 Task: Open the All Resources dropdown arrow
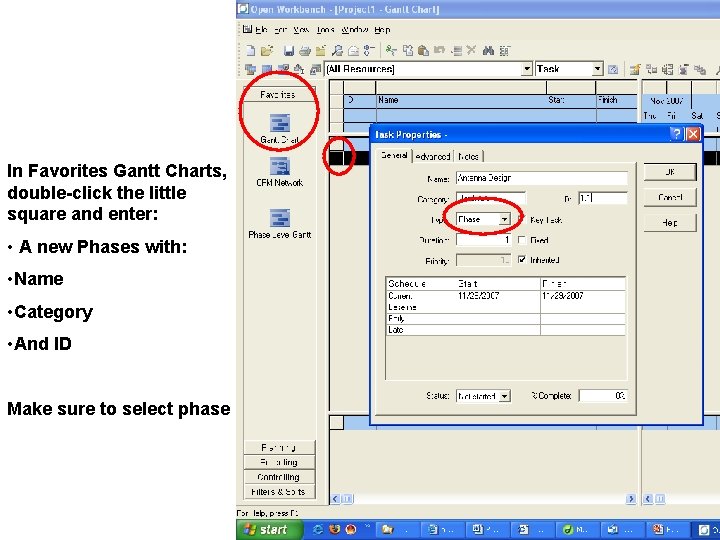(527, 69)
